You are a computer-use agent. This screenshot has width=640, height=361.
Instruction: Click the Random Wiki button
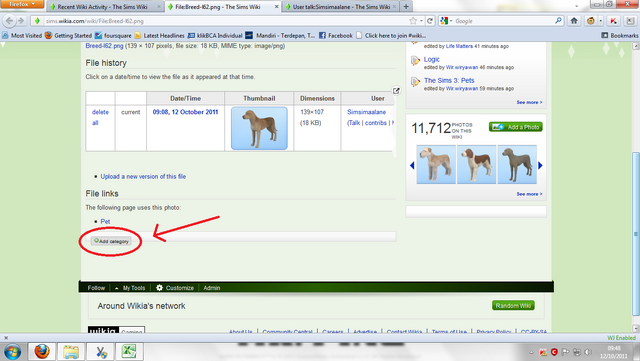coord(513,305)
